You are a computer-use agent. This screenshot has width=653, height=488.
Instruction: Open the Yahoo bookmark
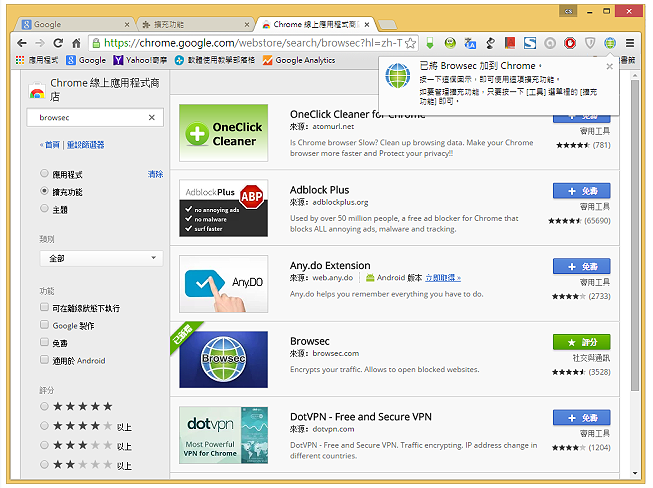click(x=140, y=60)
